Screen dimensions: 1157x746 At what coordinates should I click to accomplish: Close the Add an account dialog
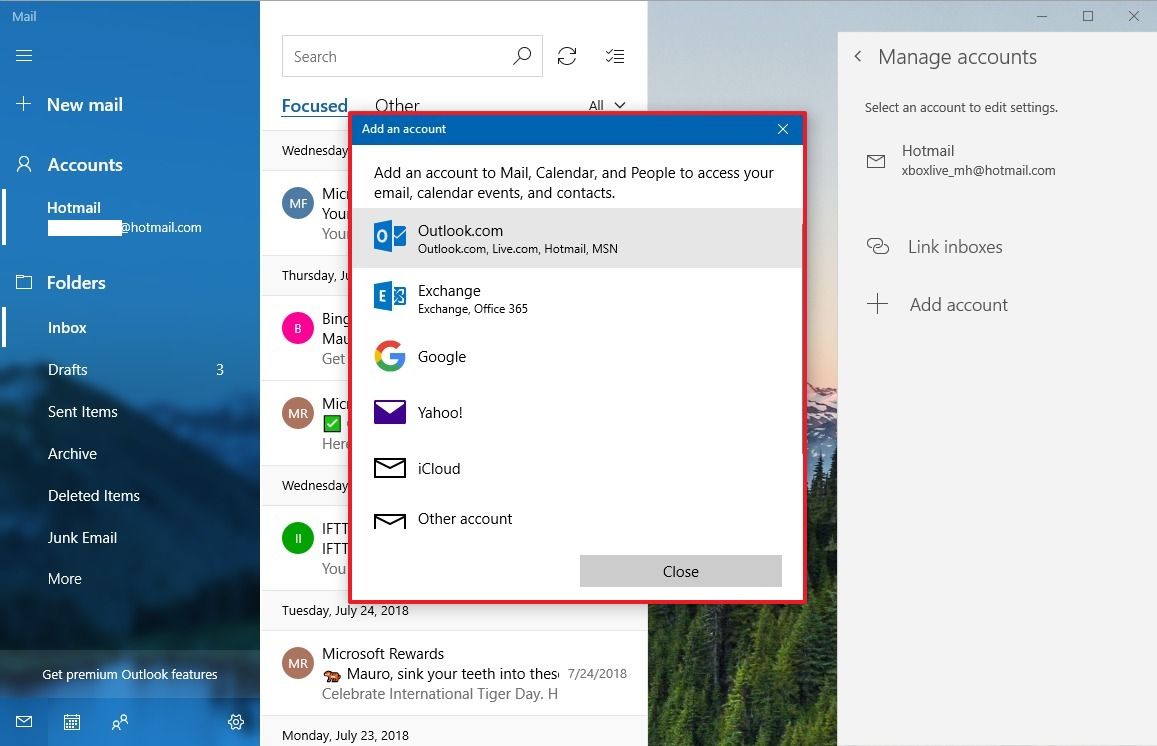[x=680, y=571]
